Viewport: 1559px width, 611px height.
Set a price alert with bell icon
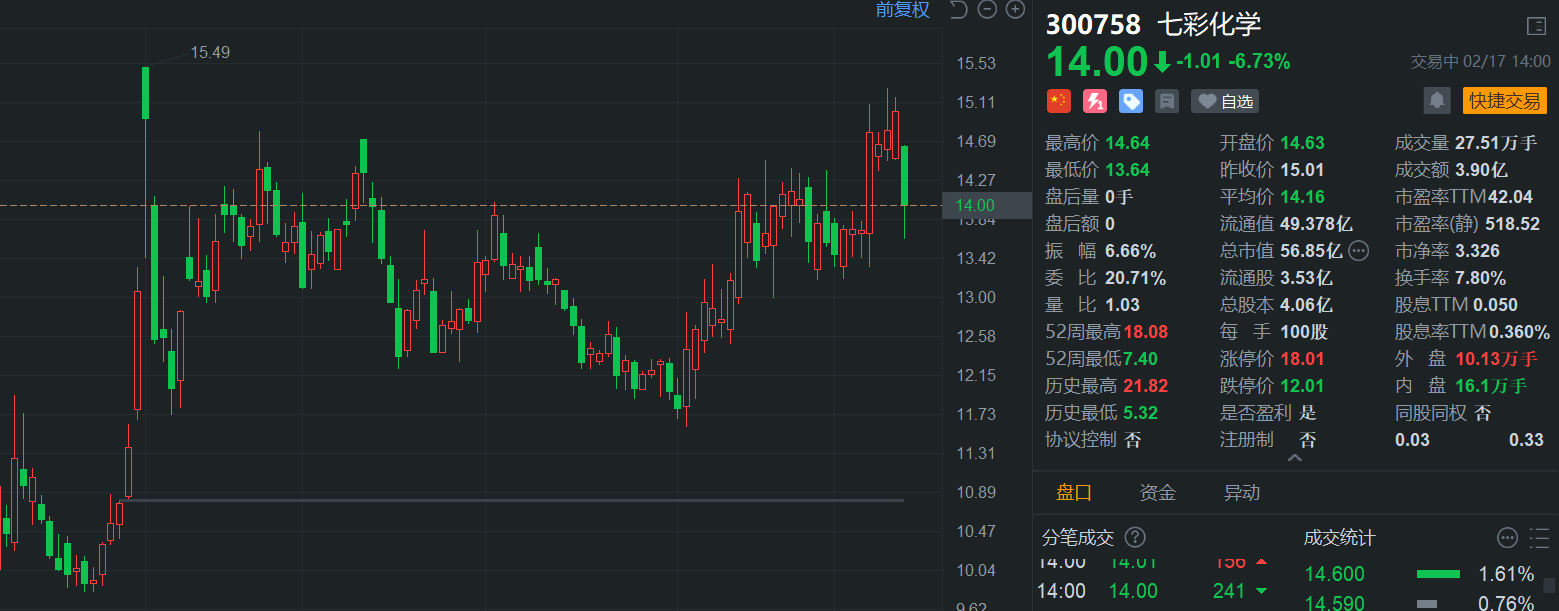[1437, 100]
